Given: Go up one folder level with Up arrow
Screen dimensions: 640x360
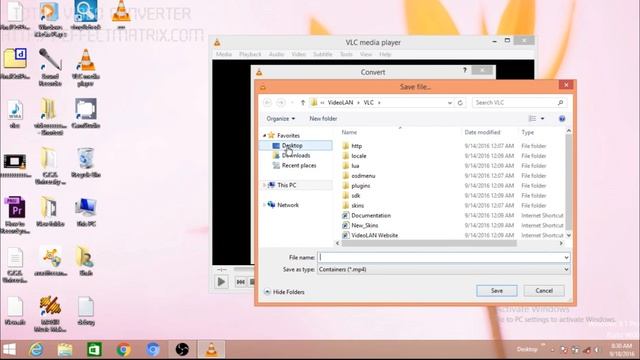Looking at the screenshot, I should click(x=303, y=102).
